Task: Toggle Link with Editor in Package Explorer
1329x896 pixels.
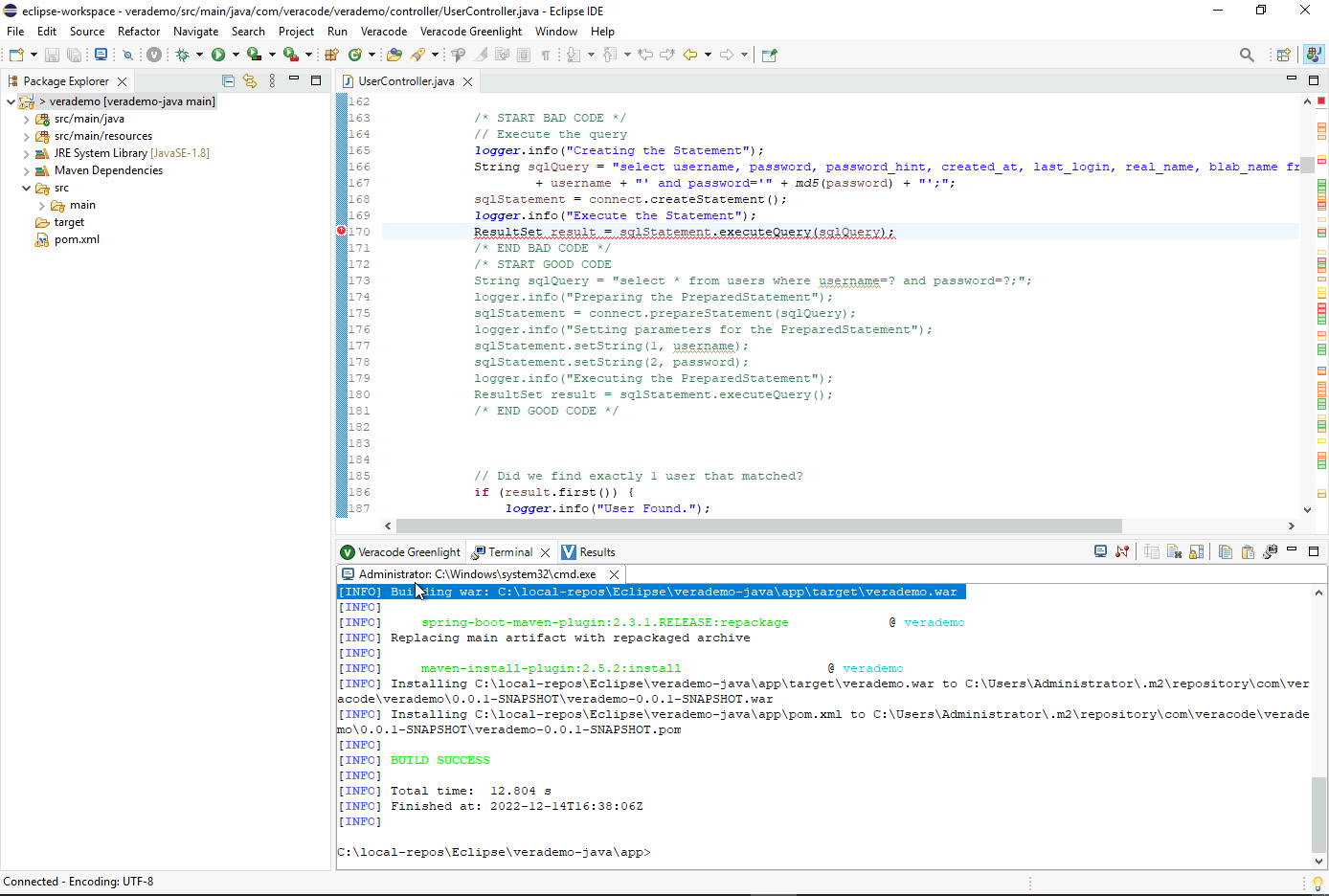Action: [x=250, y=81]
